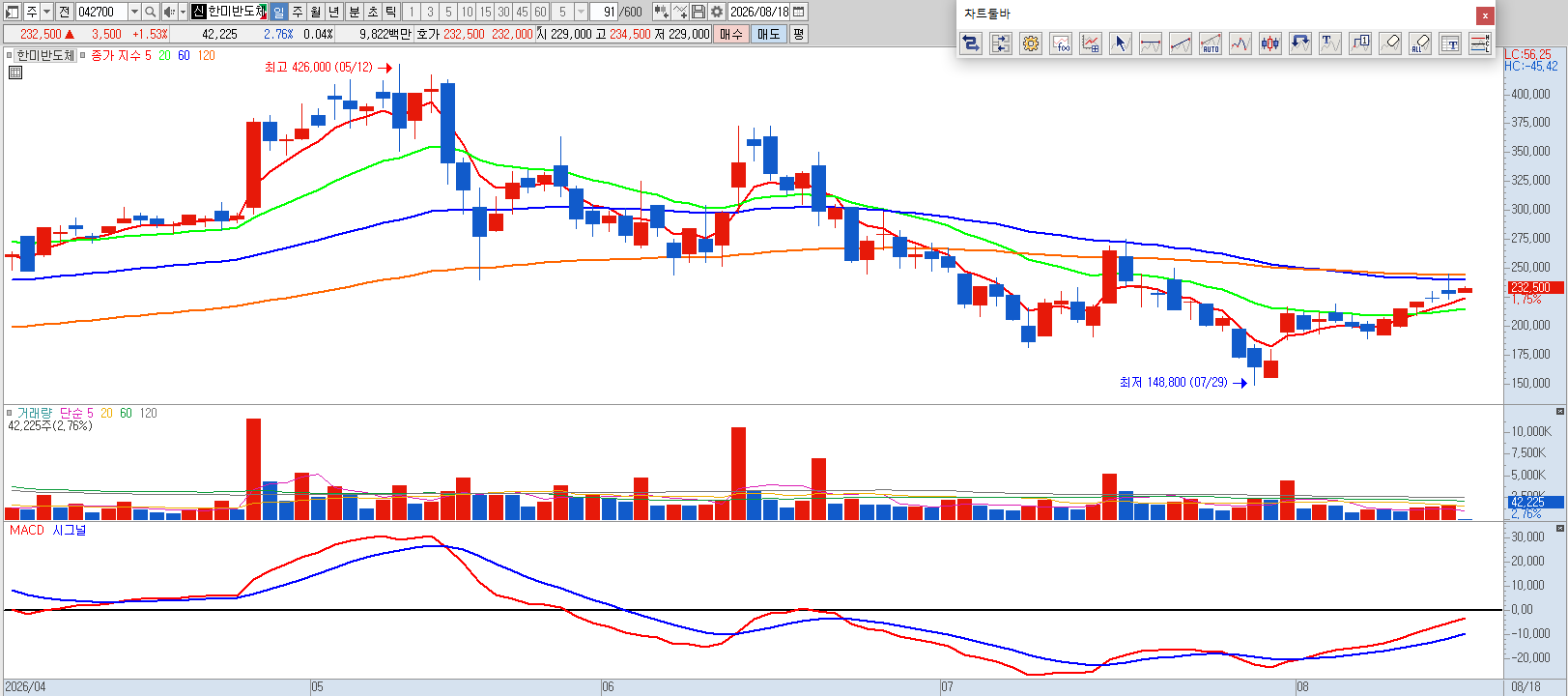Click the 전 button beside stock code
1568x696 pixels.
(64, 12)
